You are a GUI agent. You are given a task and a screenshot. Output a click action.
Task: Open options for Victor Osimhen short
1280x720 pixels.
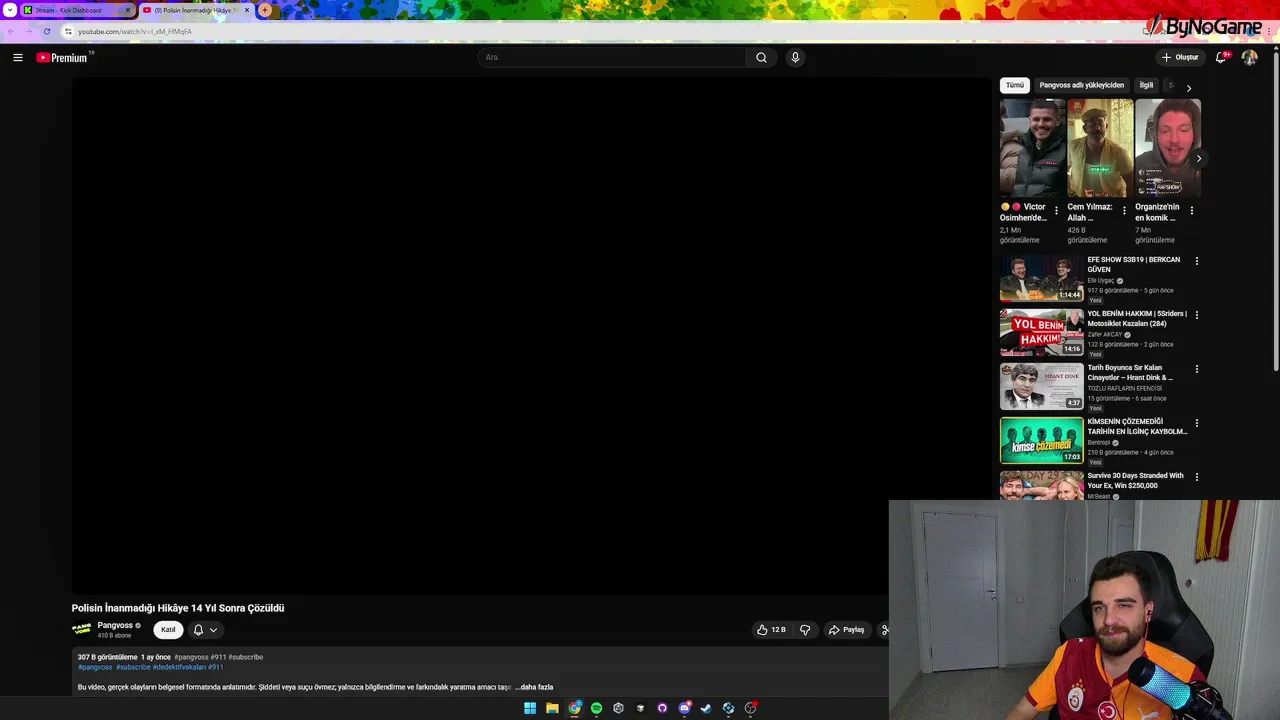pos(1056,210)
